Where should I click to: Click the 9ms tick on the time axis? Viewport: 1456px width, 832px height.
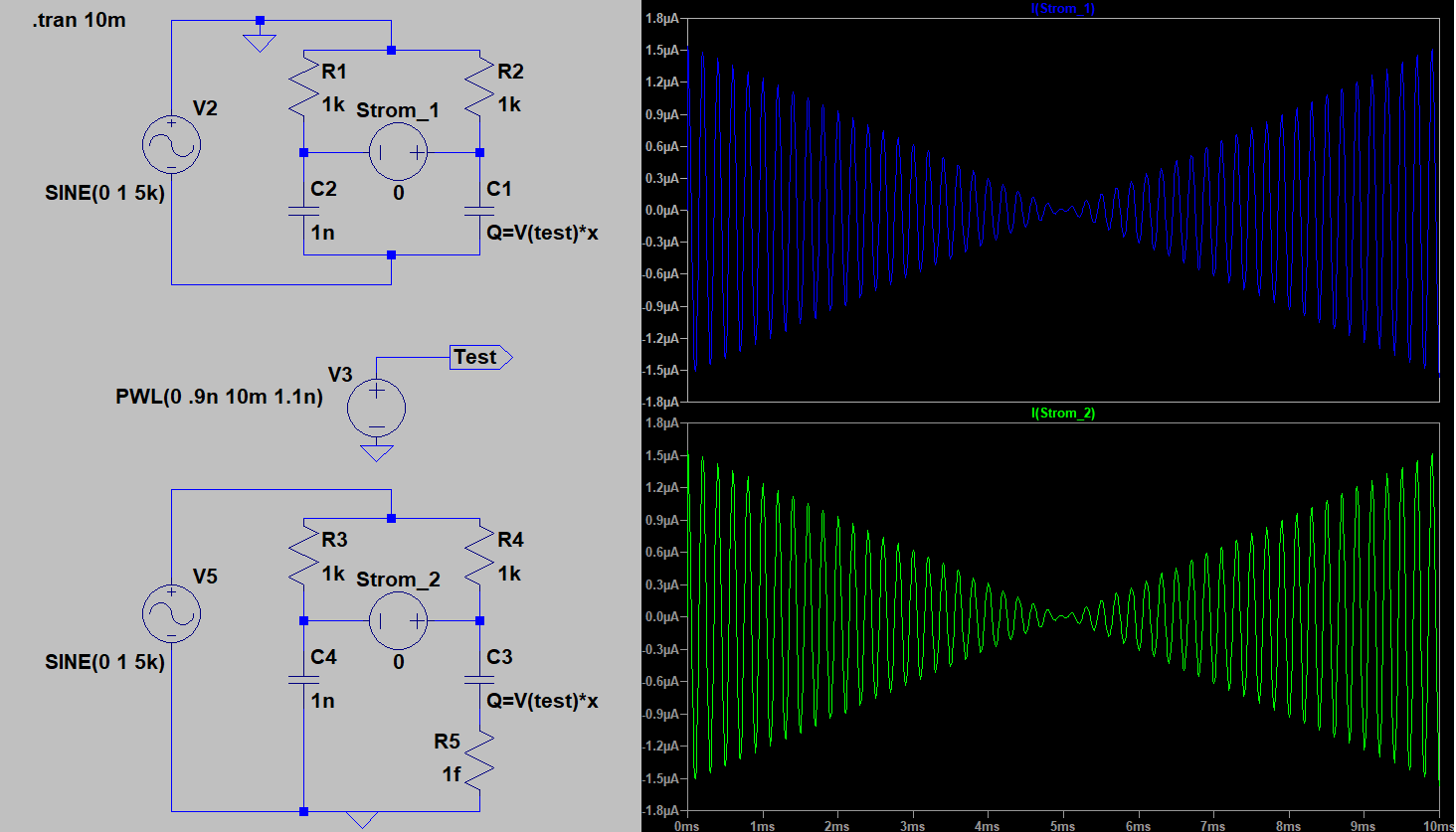click(1363, 826)
